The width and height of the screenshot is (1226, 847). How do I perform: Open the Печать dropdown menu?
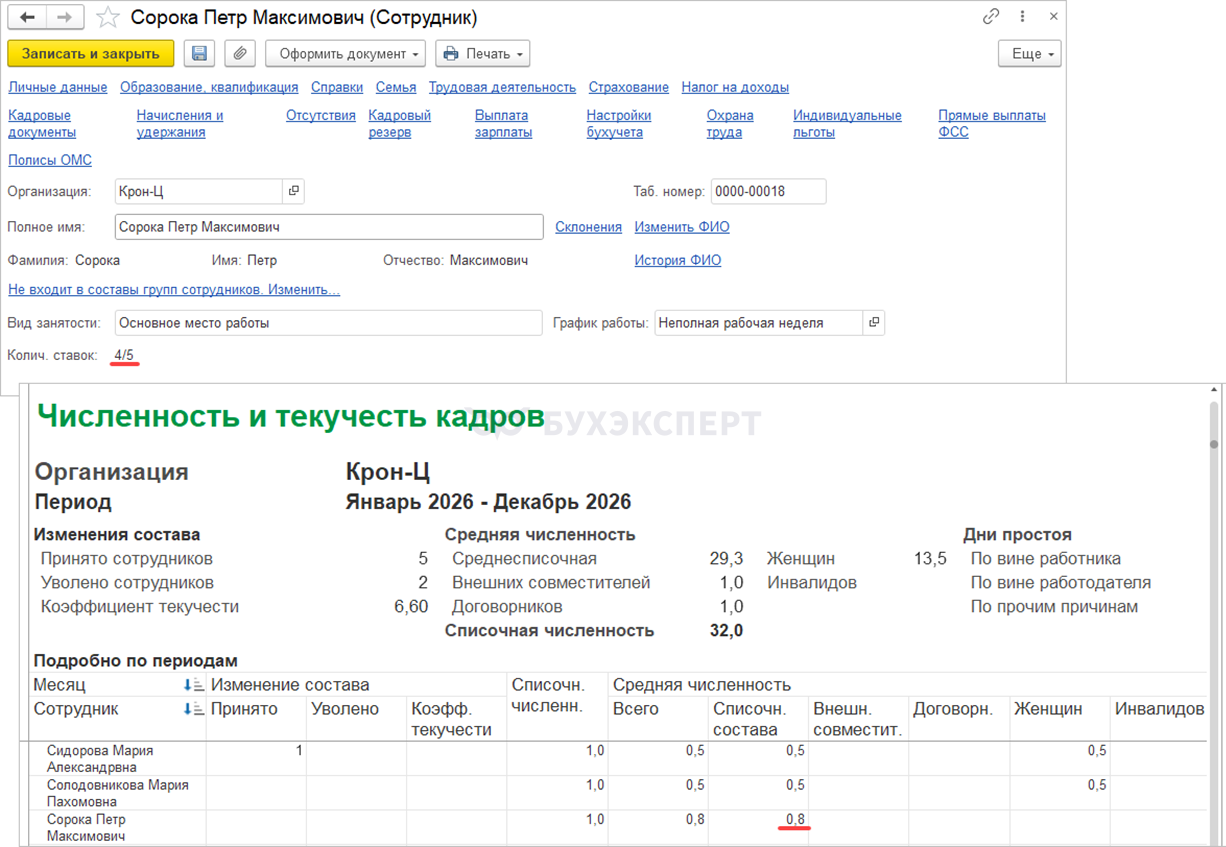(x=482, y=54)
